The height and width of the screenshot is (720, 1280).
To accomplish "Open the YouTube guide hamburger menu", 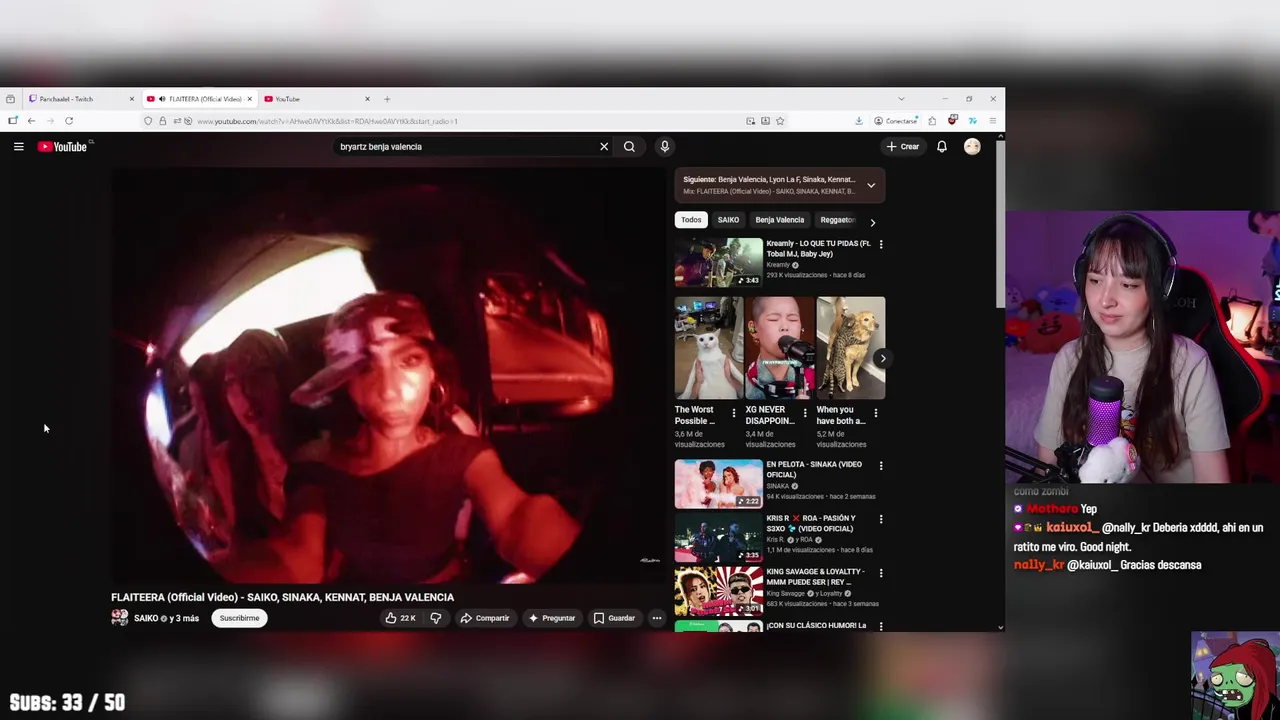I will point(18,147).
